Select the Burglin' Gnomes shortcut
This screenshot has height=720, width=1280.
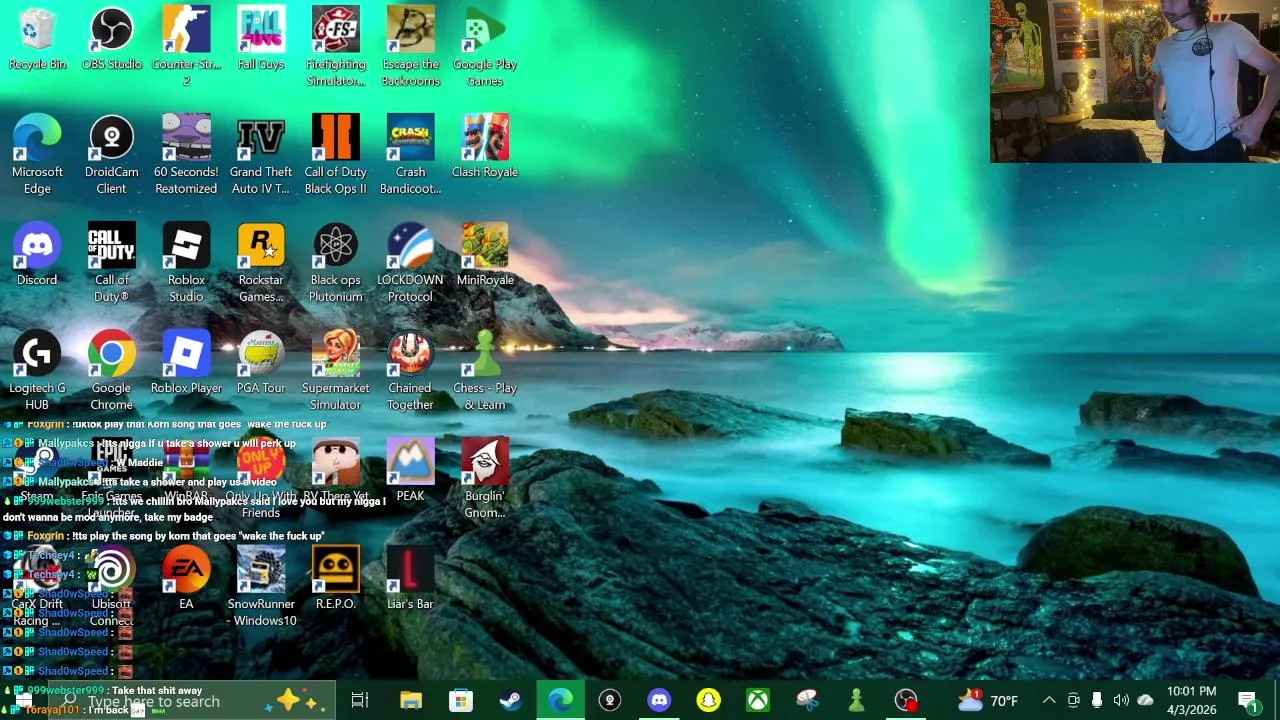coord(485,479)
